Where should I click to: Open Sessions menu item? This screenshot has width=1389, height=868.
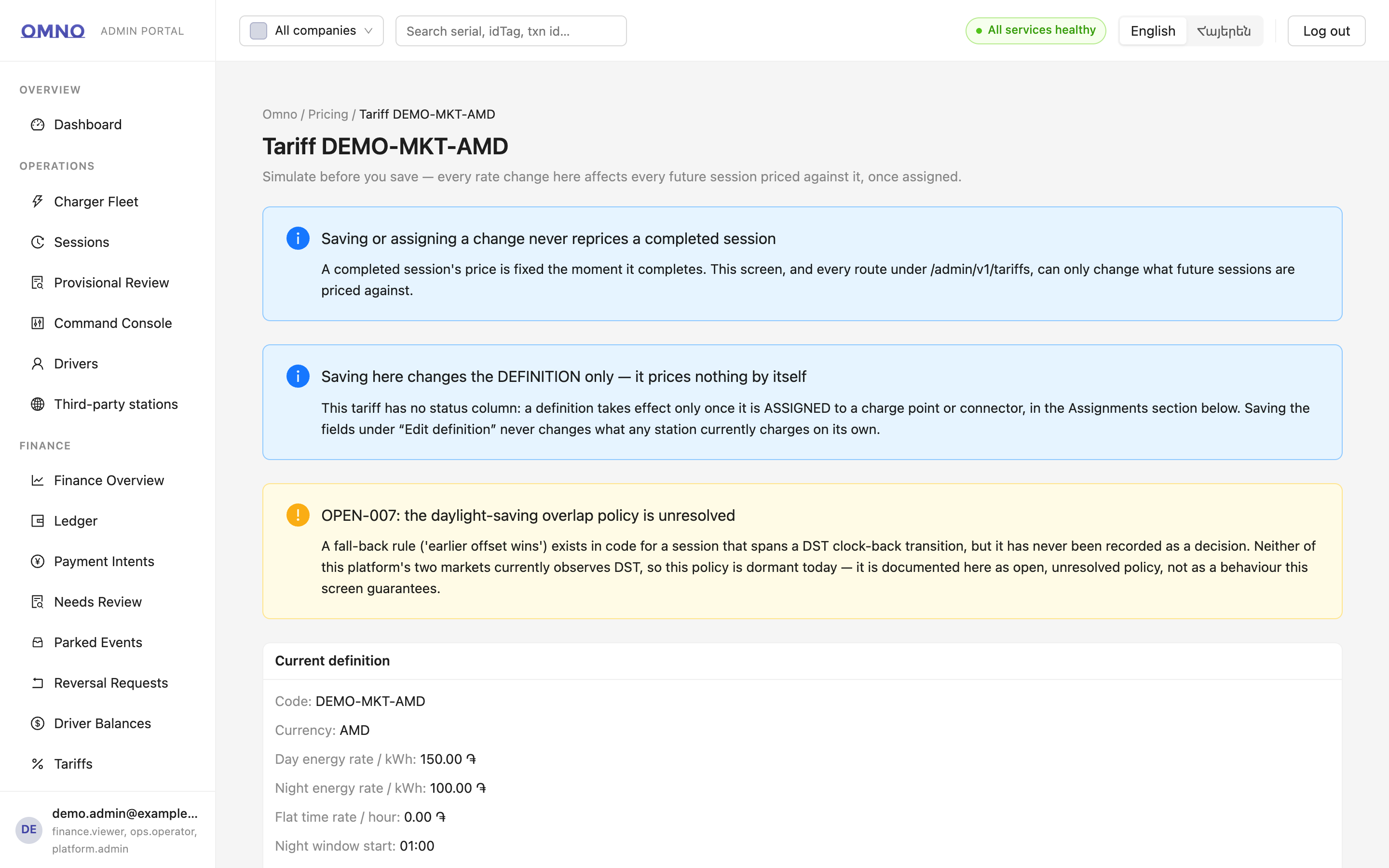(108, 242)
